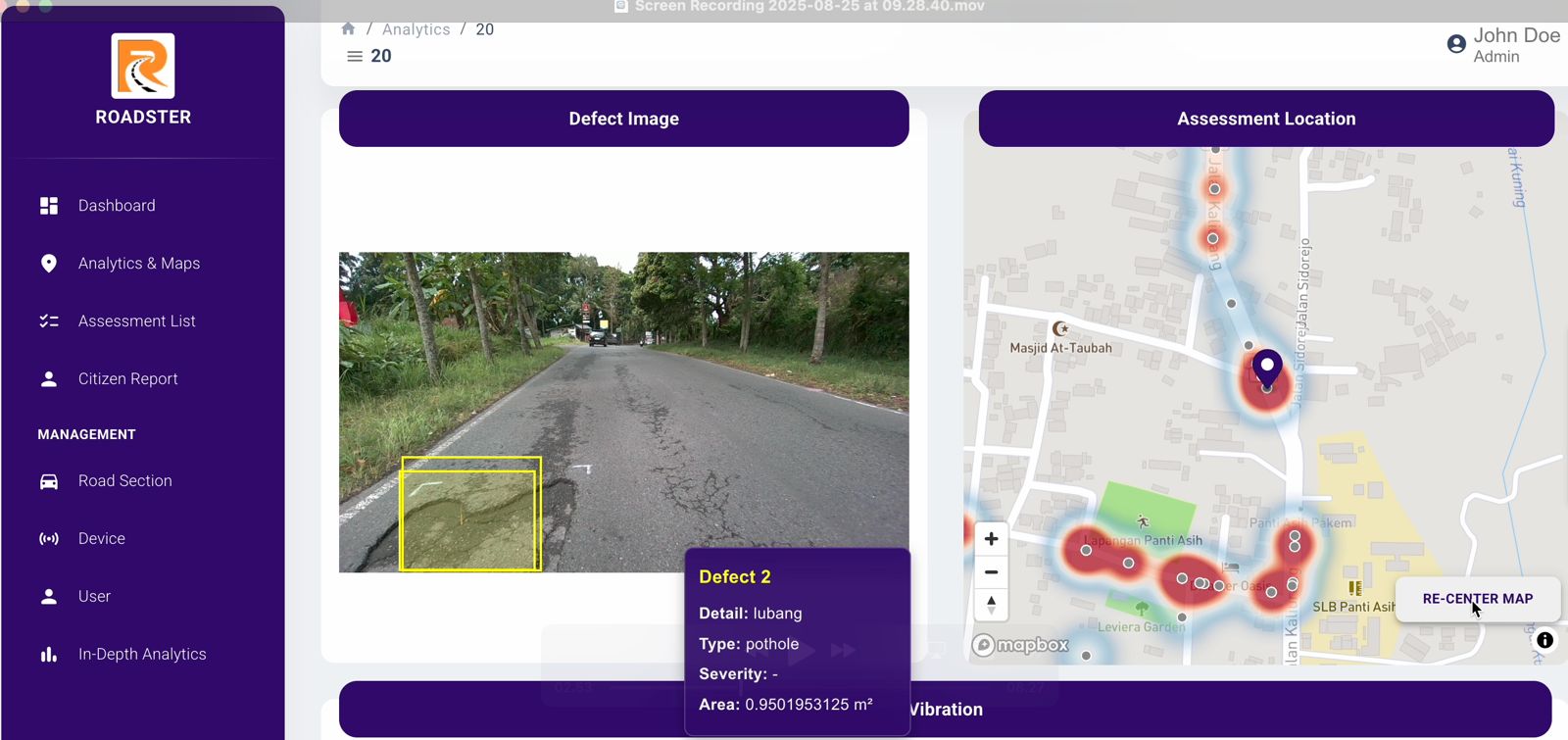Click the home breadcrumb icon

[348, 29]
